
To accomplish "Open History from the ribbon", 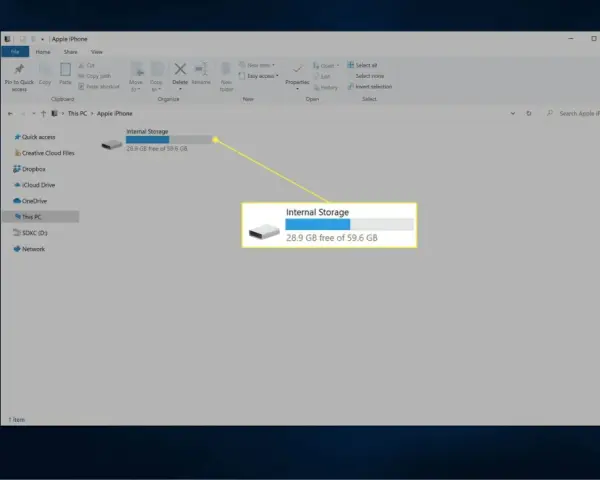I will (326, 88).
